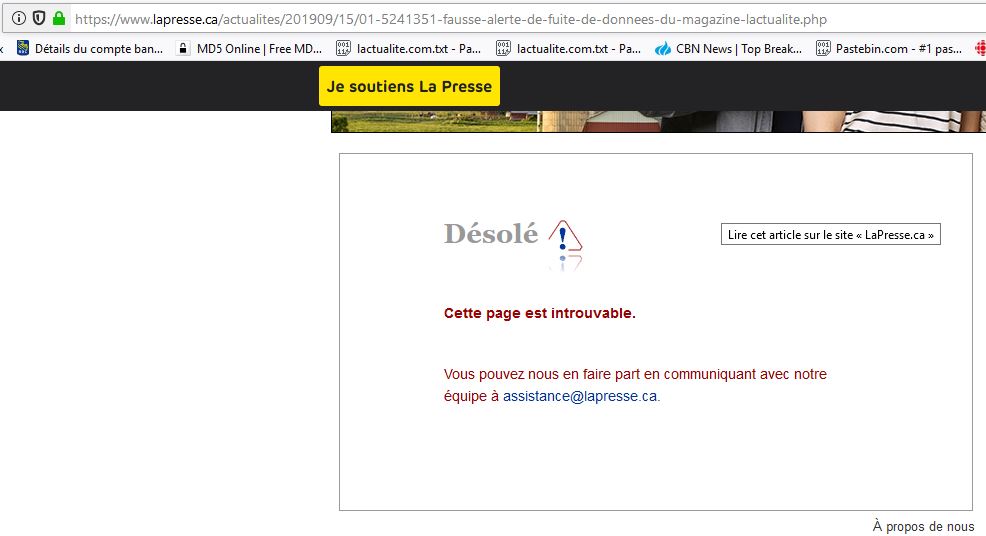This screenshot has height=536, width=986.
Task: Click the Désolé heading text
Action: click(x=491, y=234)
